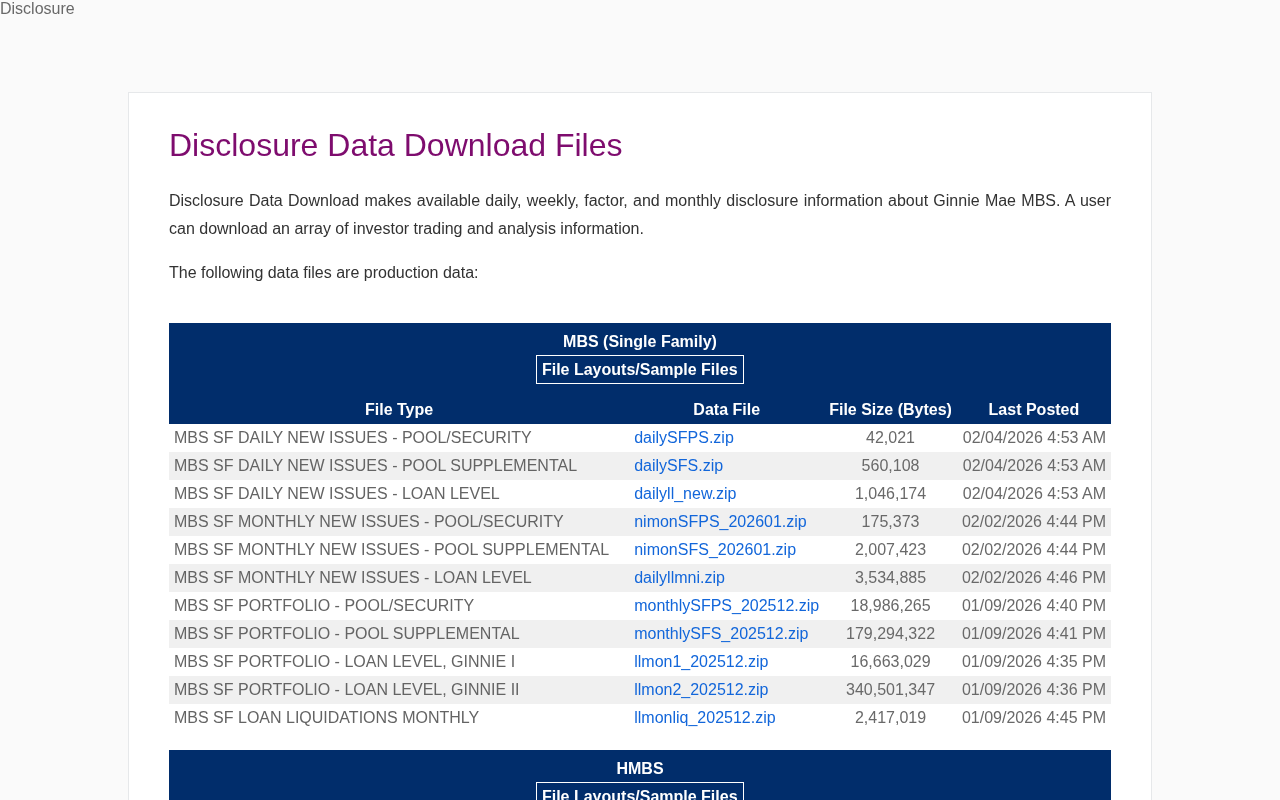
Task: Click the Data File column header
Action: 726,410
